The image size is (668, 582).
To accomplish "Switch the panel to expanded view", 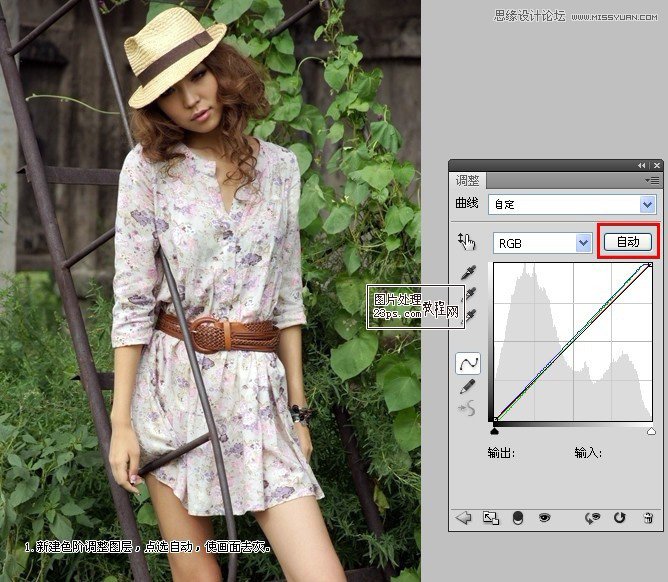I will coord(490,518).
